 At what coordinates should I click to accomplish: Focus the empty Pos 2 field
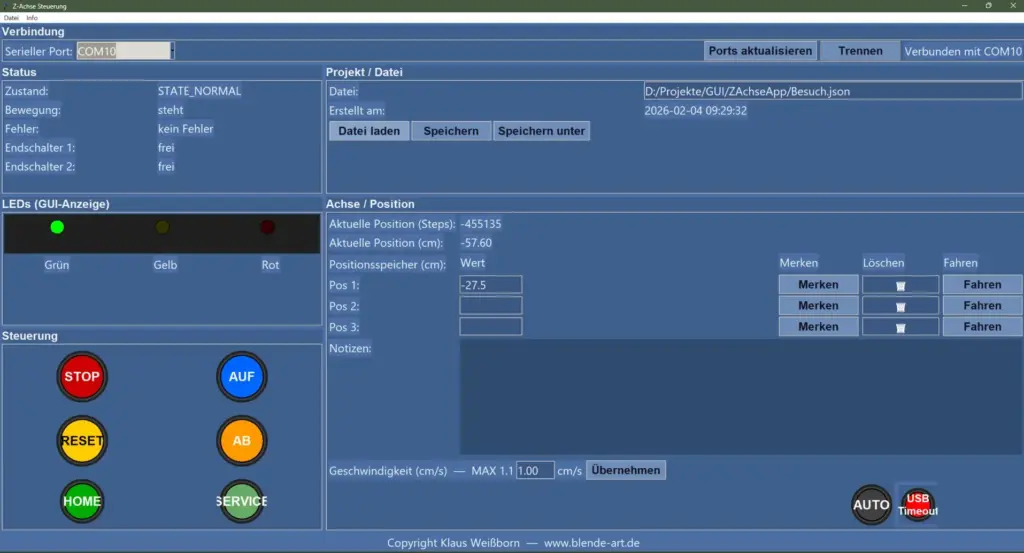pyautogui.click(x=490, y=306)
